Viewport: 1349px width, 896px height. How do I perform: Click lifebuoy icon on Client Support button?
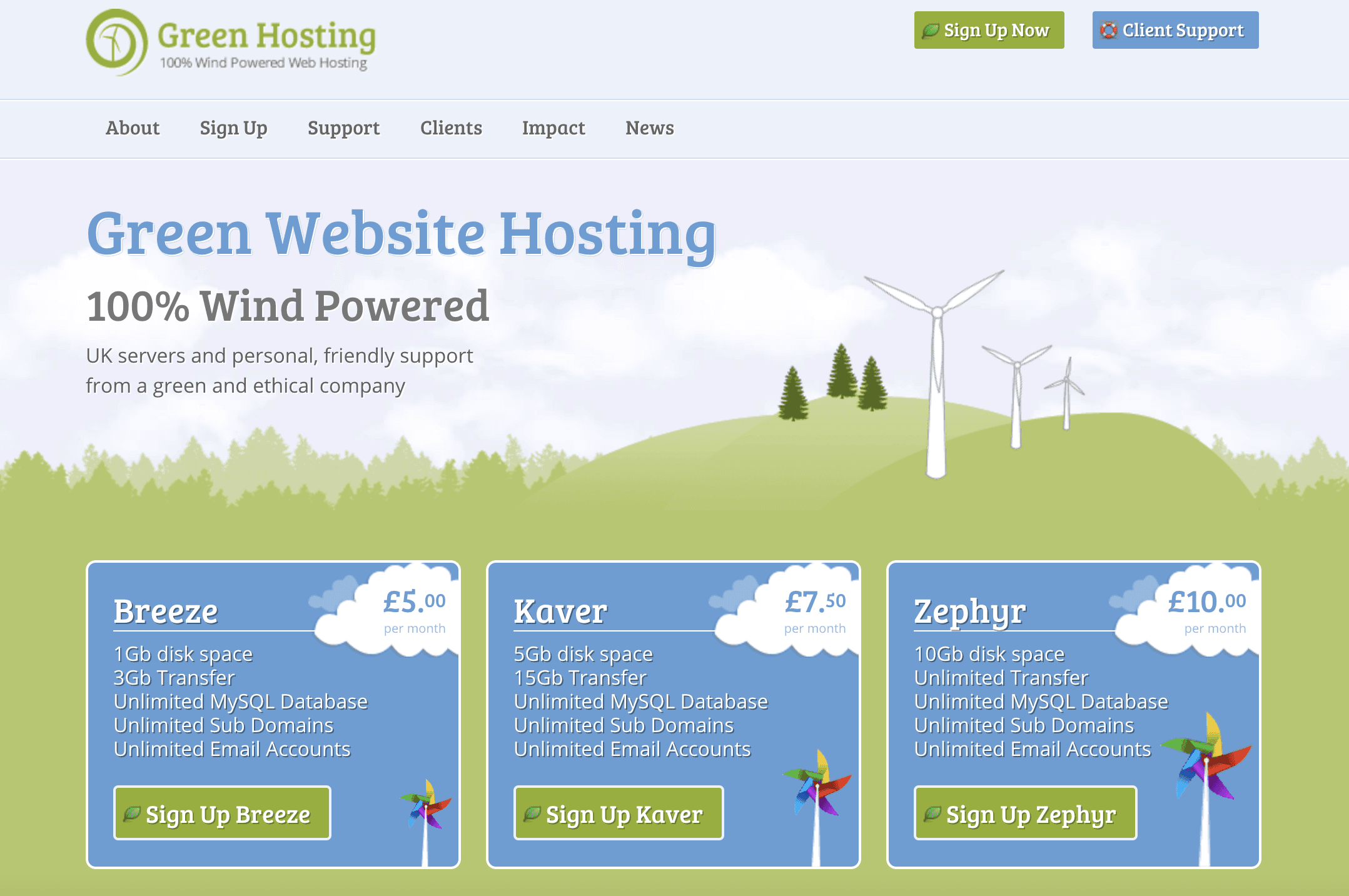tap(1108, 30)
